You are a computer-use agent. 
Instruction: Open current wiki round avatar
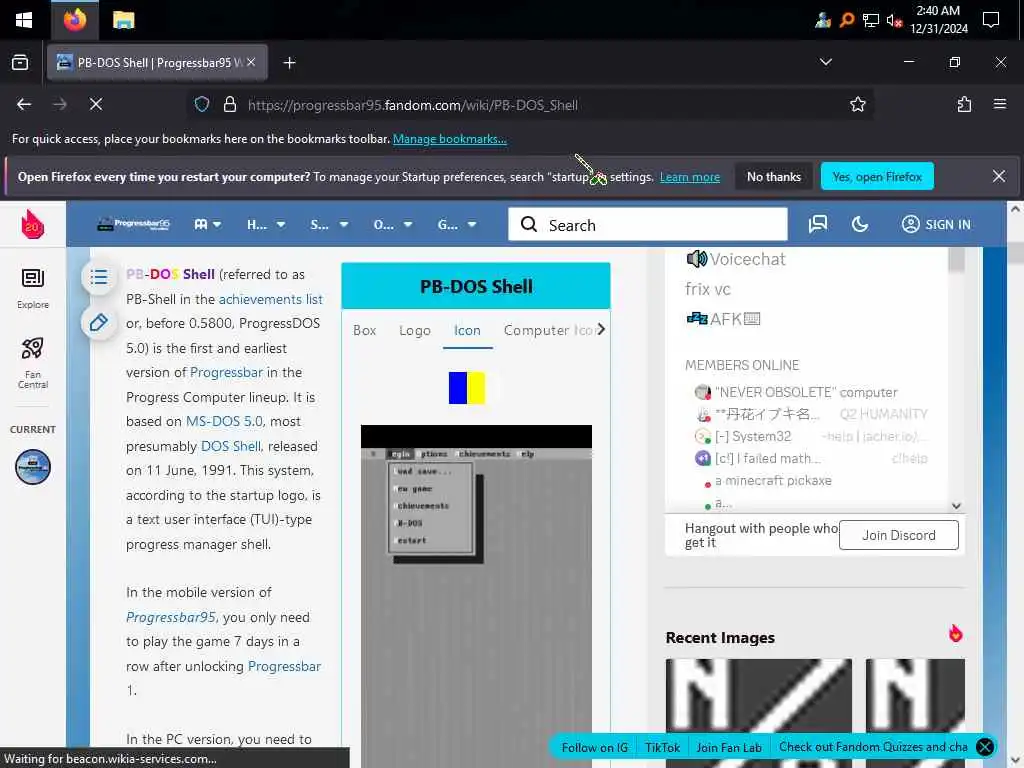click(33, 467)
